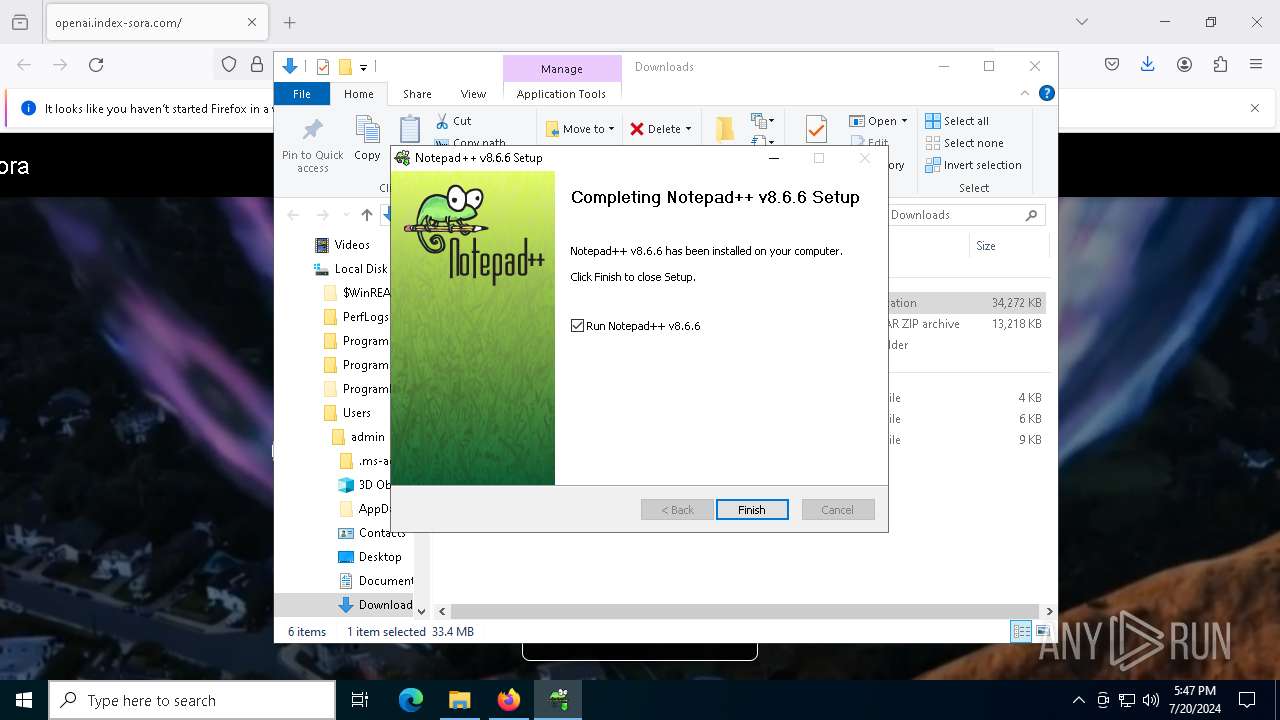Open Firefox Extensions puzzle icon
Image resolution: width=1280 pixels, height=720 pixels.
click(x=1220, y=65)
